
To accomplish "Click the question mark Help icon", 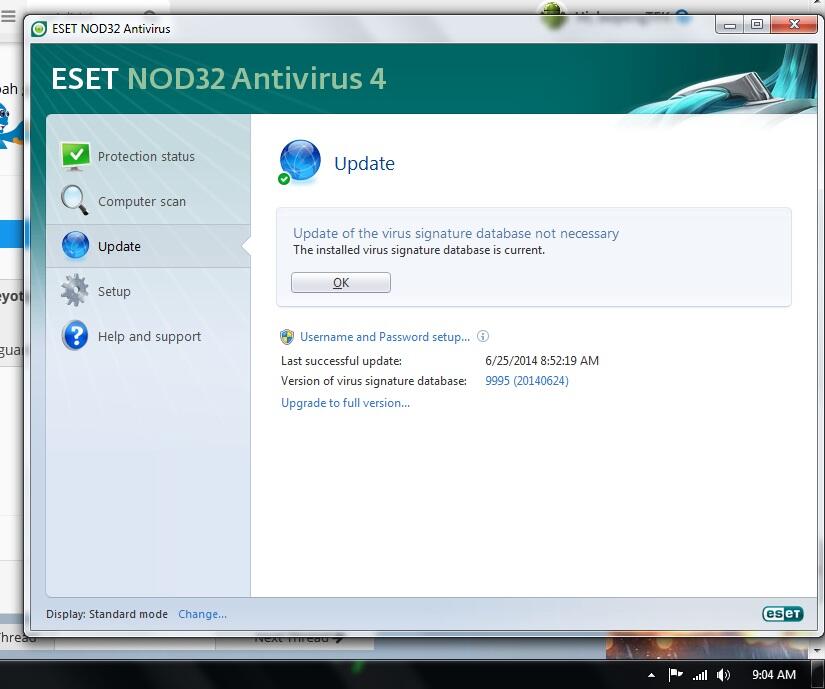I will (x=75, y=336).
